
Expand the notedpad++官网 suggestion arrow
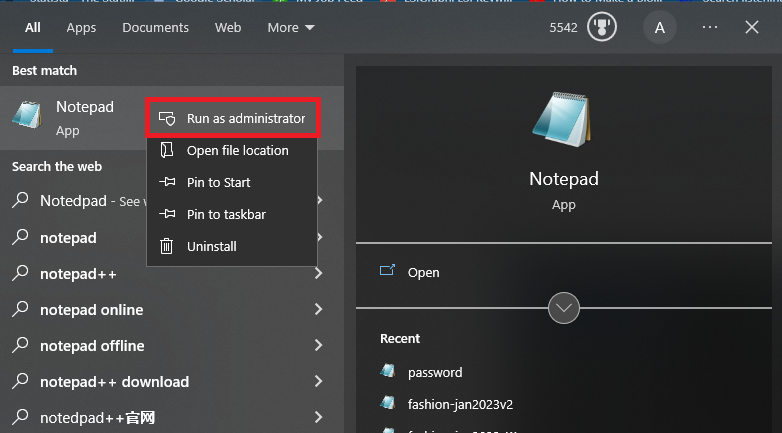point(318,417)
